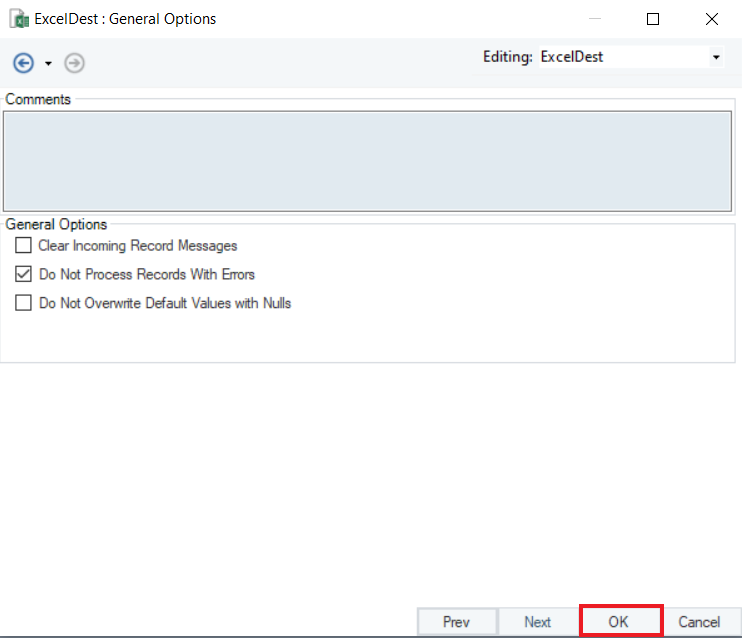
Task: Close the window using the X
Action: click(x=711, y=19)
